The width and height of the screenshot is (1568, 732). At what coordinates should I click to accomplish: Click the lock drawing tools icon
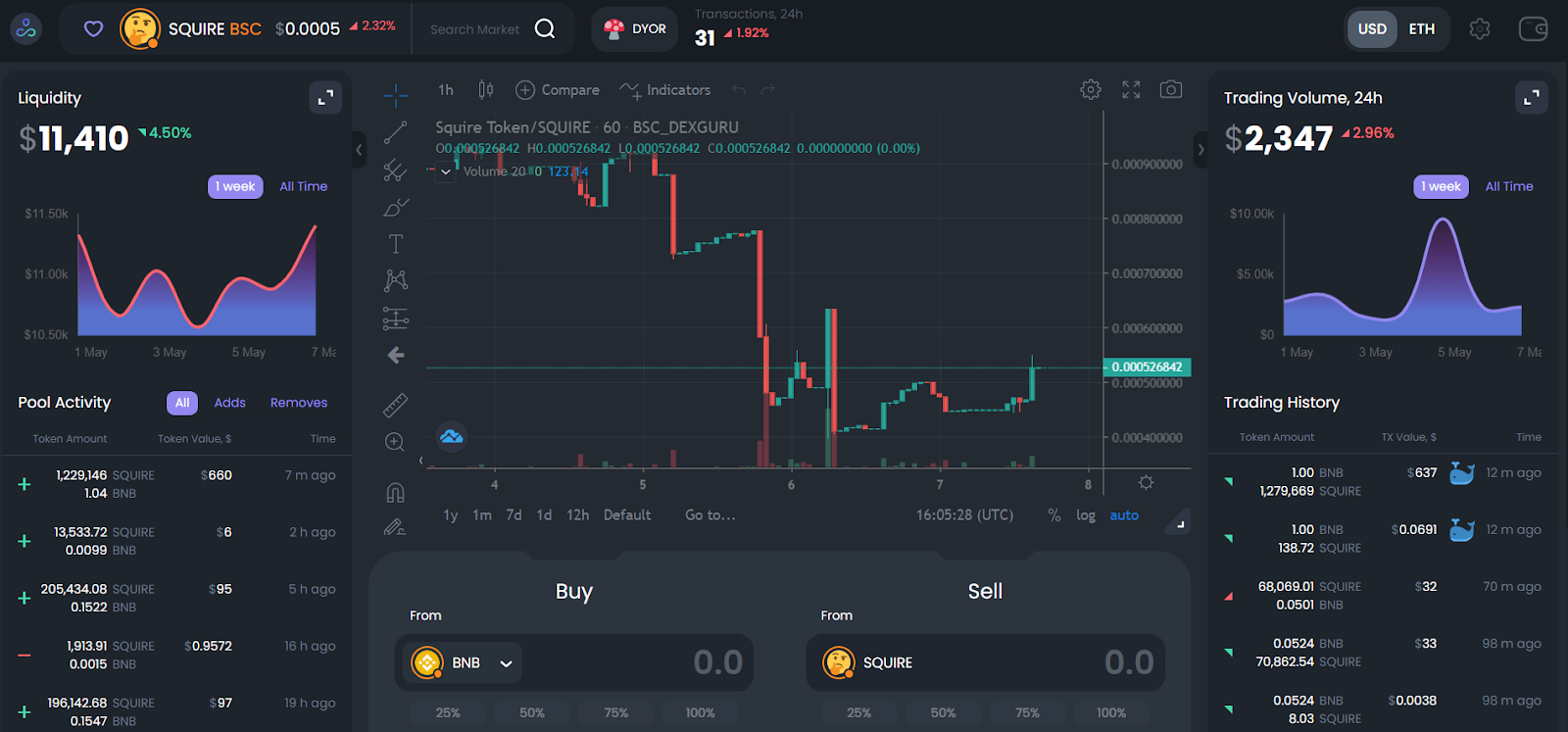395,527
